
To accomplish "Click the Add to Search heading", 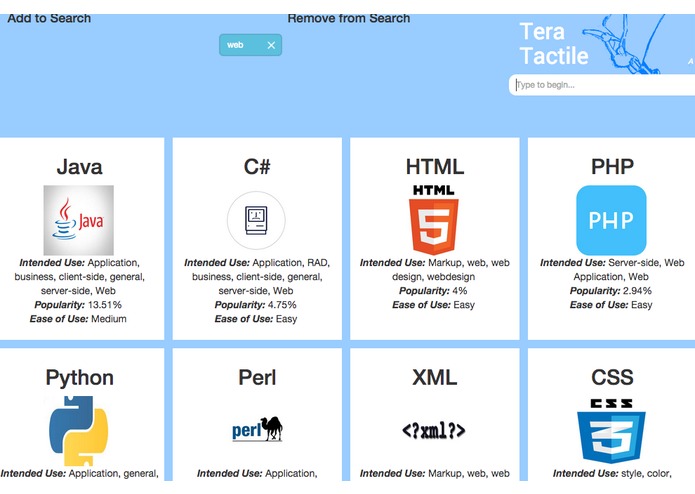I will 49,18.
